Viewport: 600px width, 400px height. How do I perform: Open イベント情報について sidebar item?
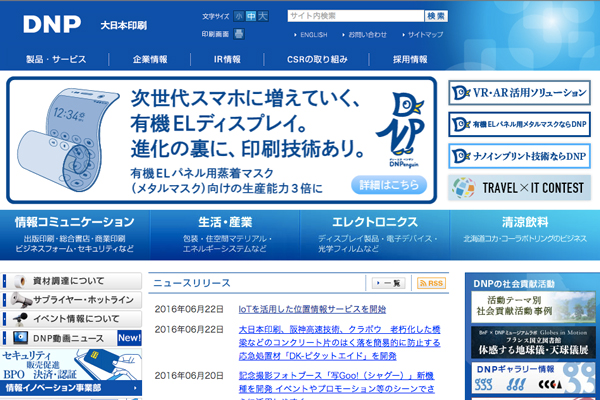72,318
